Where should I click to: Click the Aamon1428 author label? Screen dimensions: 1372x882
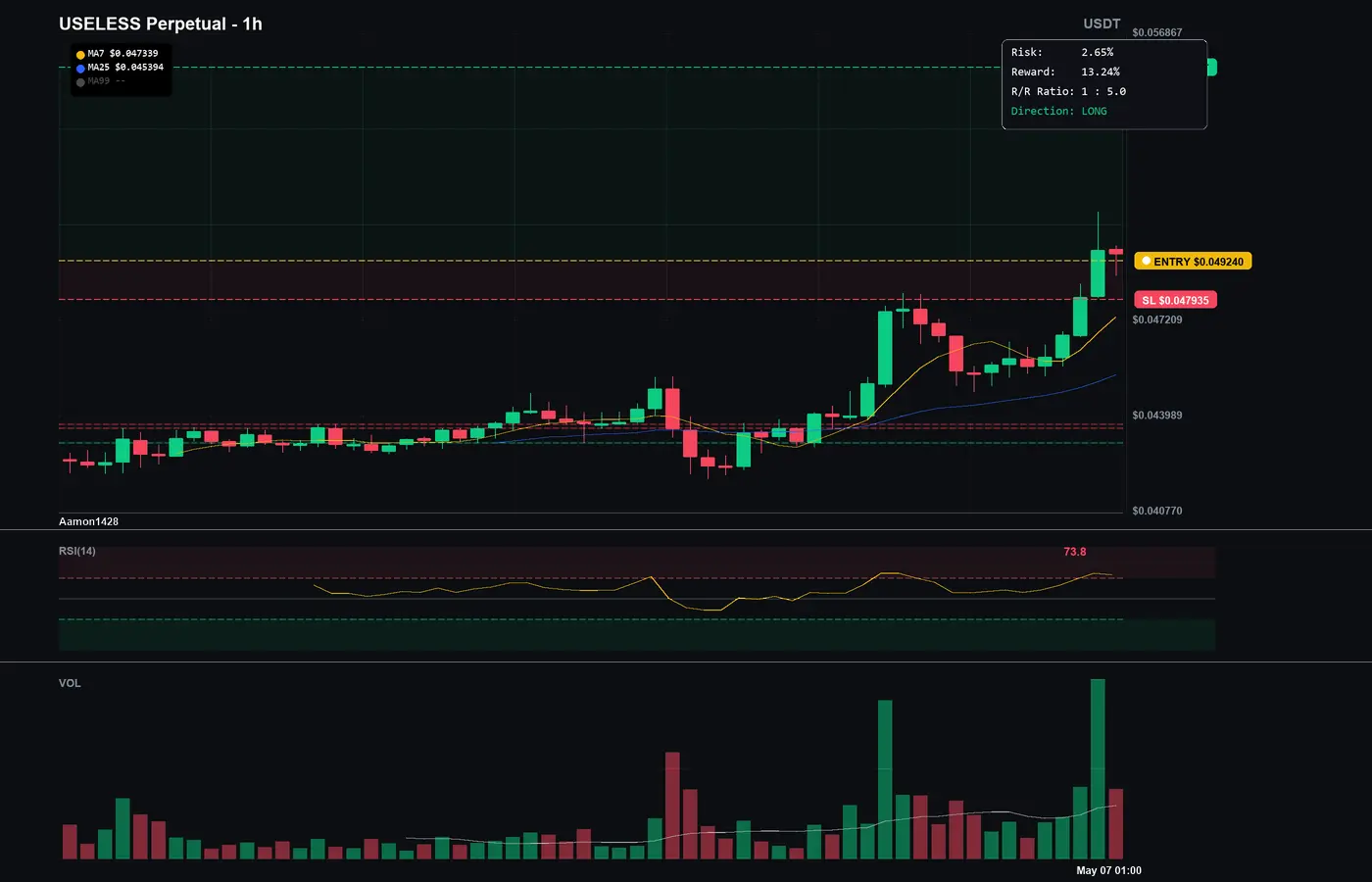[88, 521]
